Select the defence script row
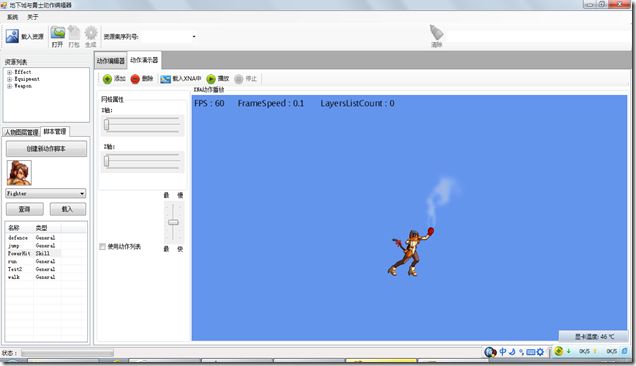This screenshot has height=366, width=636. (x=46, y=238)
